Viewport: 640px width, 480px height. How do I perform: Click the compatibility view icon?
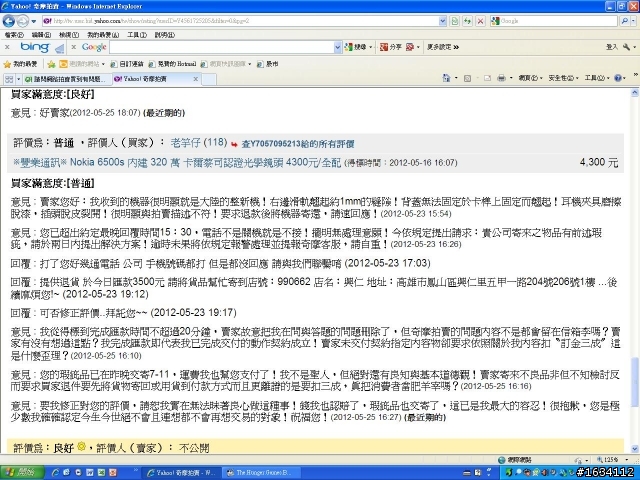click(455, 21)
